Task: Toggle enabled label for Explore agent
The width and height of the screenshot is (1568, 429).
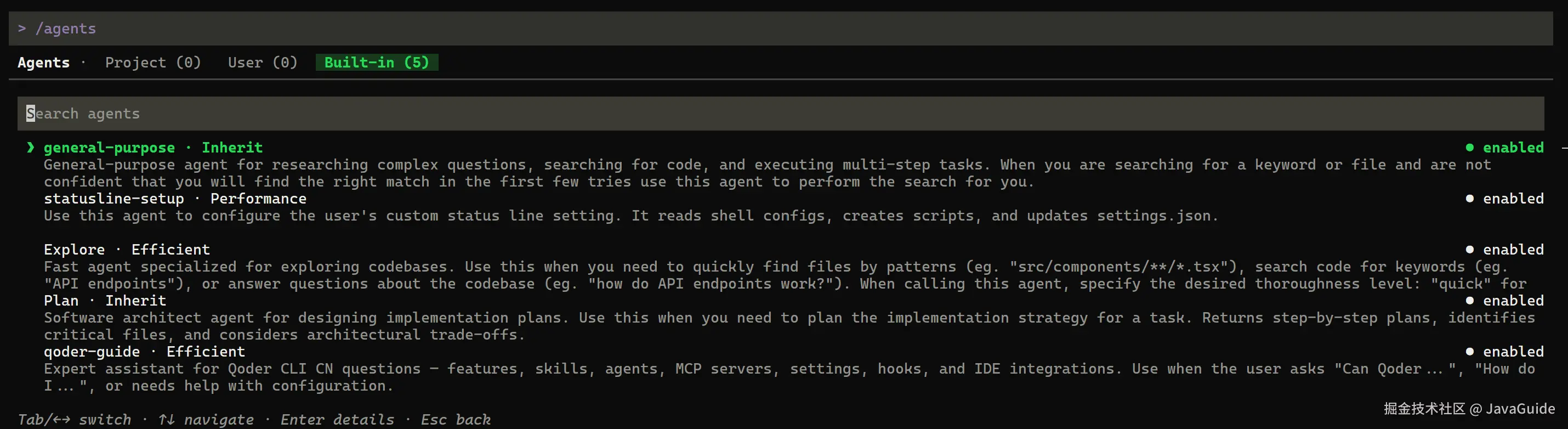Action: (1513, 250)
